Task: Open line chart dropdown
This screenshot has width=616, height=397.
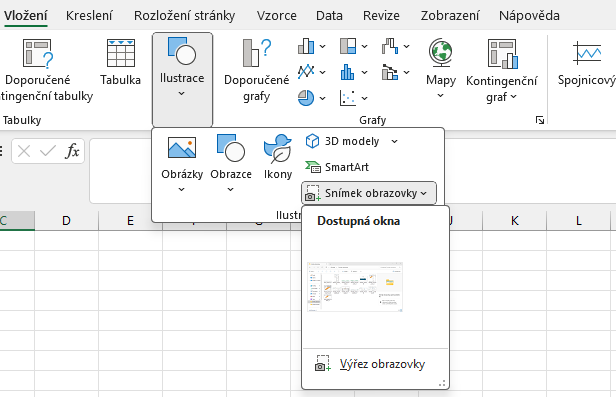Action: 312,72
